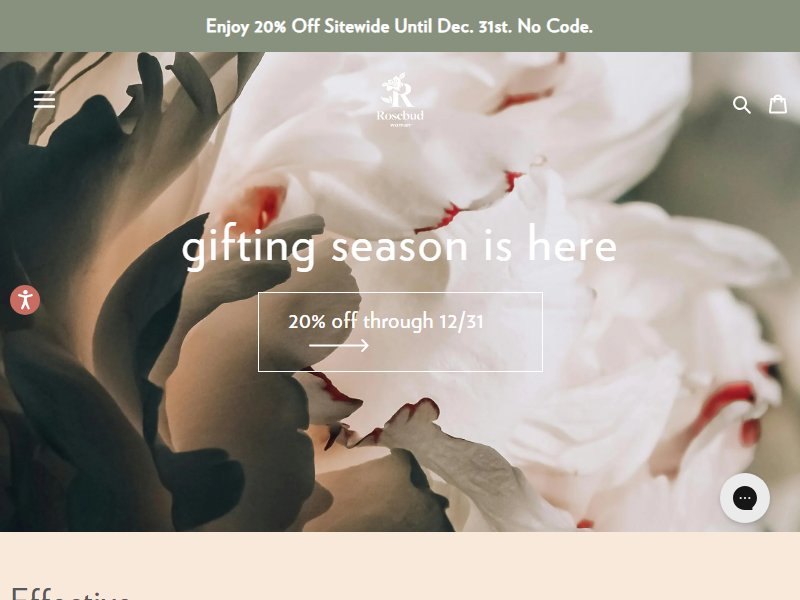Launch the chat bubble widget
Viewport: 800px width, 600px height.
pos(744,498)
